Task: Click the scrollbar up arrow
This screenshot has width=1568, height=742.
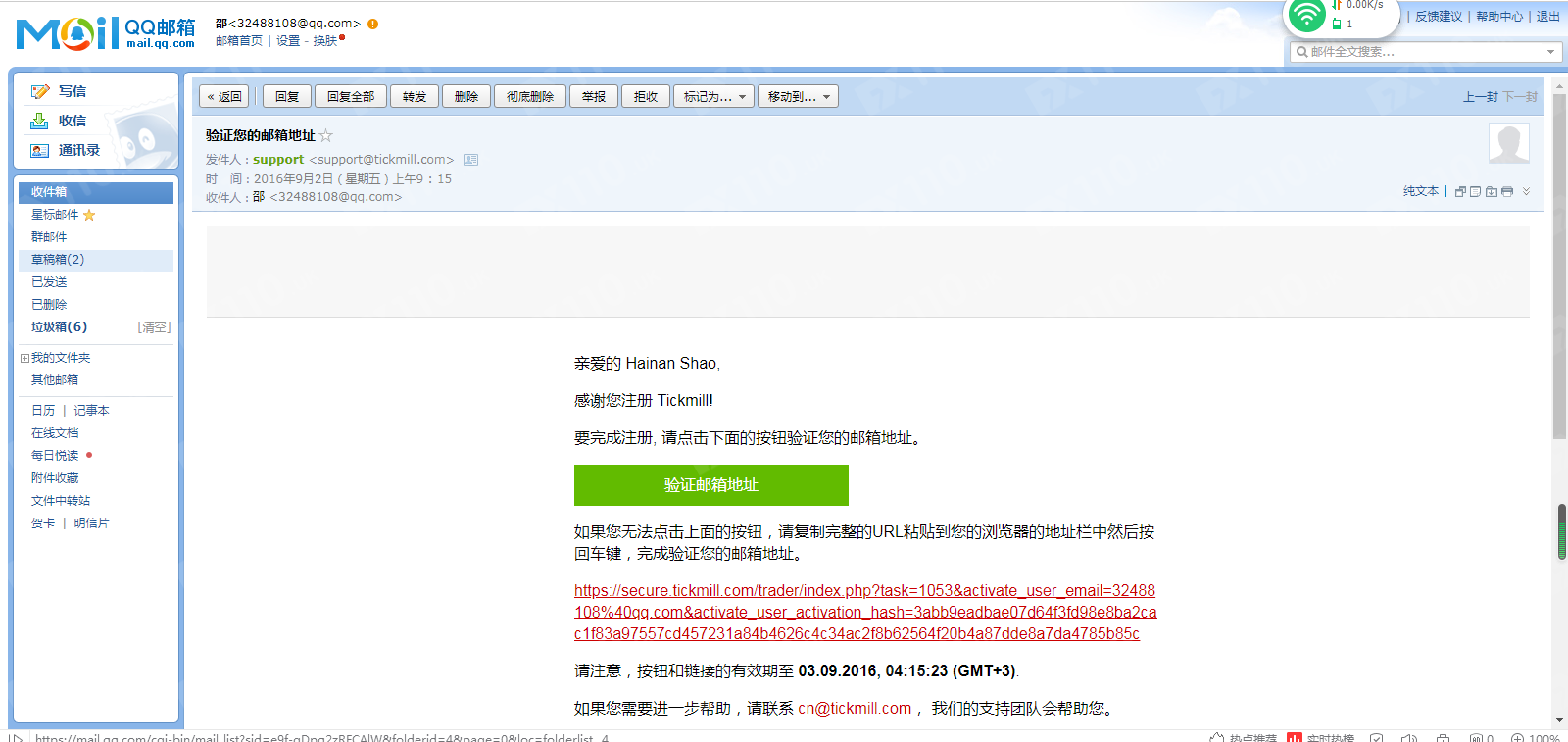Action: pyautogui.click(x=1559, y=87)
